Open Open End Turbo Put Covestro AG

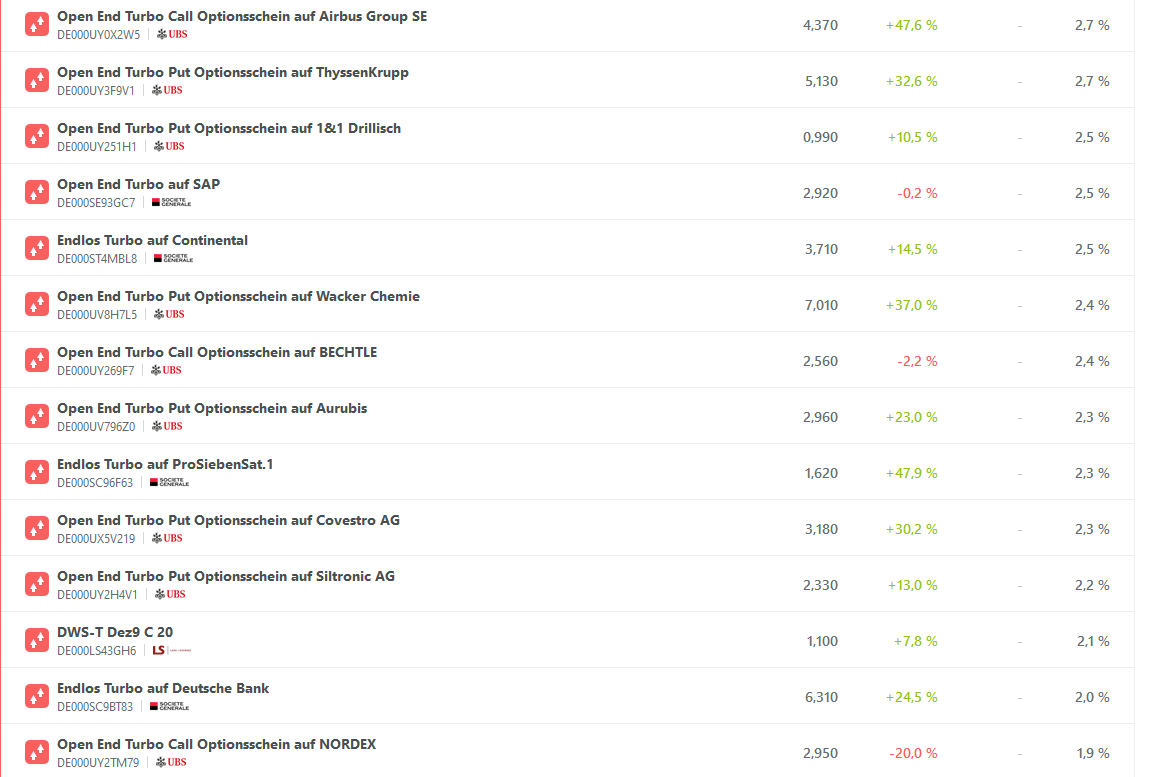(x=228, y=520)
